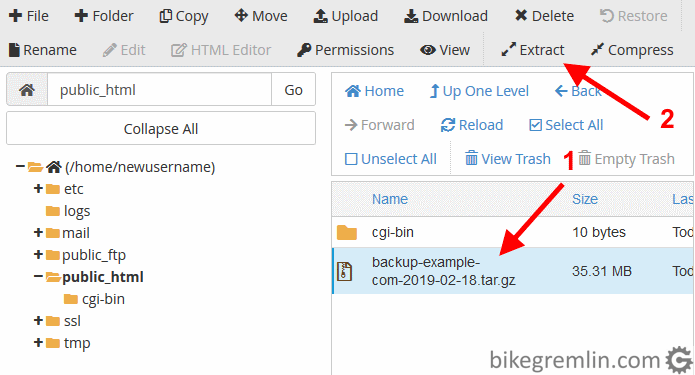Expand the ssl folder
695x375 pixels.
38,320
